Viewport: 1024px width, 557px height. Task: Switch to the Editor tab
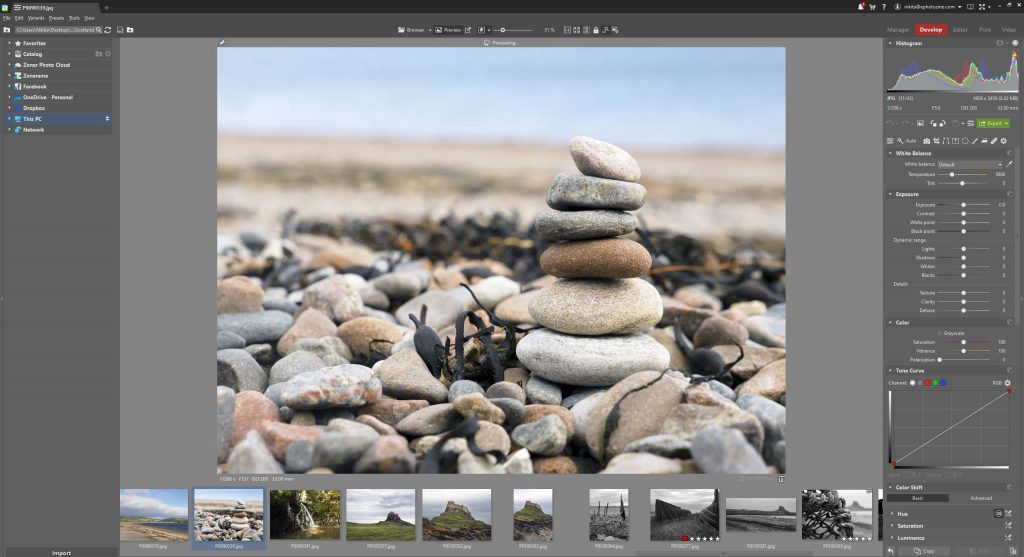(x=960, y=30)
